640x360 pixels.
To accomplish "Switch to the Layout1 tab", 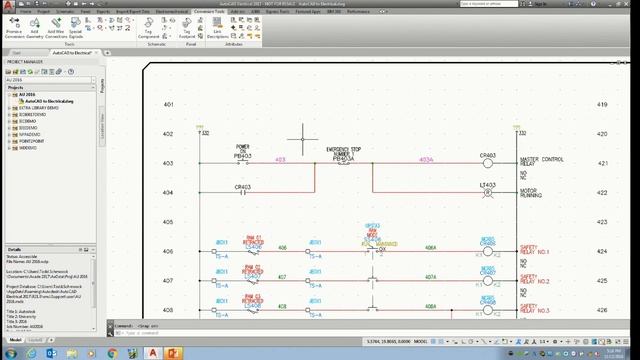I will pos(36,340).
